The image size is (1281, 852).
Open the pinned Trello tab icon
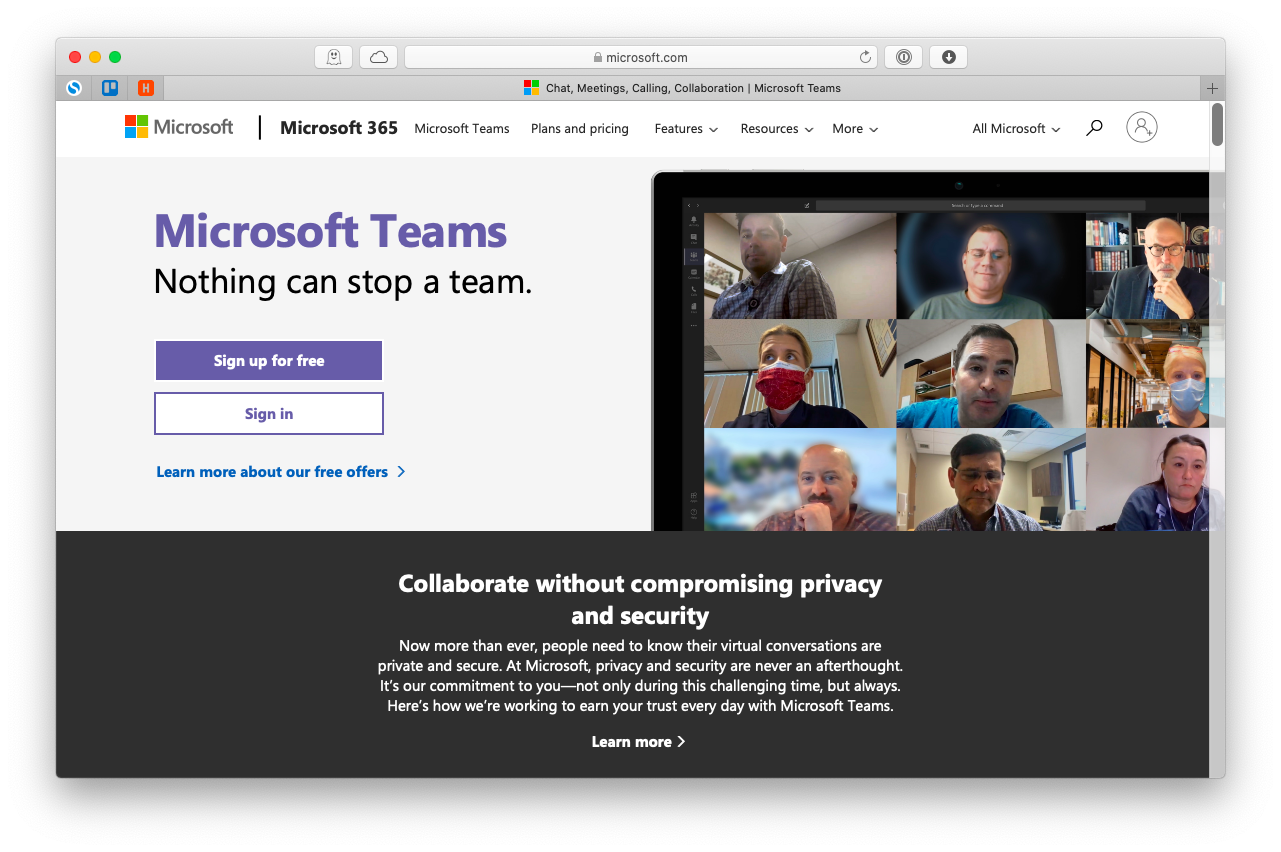coord(110,88)
